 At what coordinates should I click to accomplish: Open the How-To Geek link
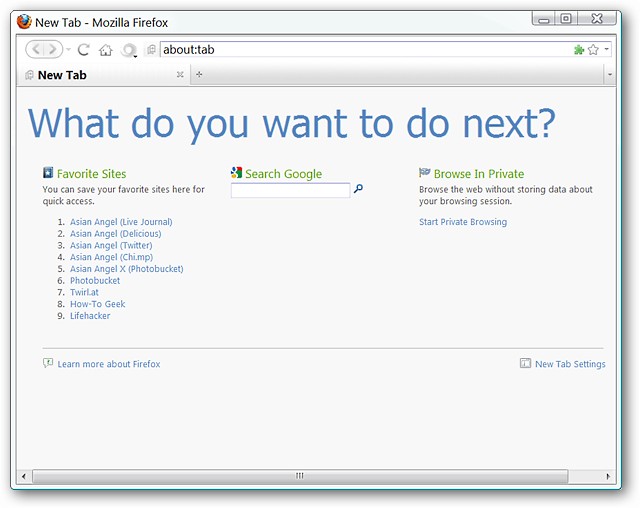coord(98,304)
